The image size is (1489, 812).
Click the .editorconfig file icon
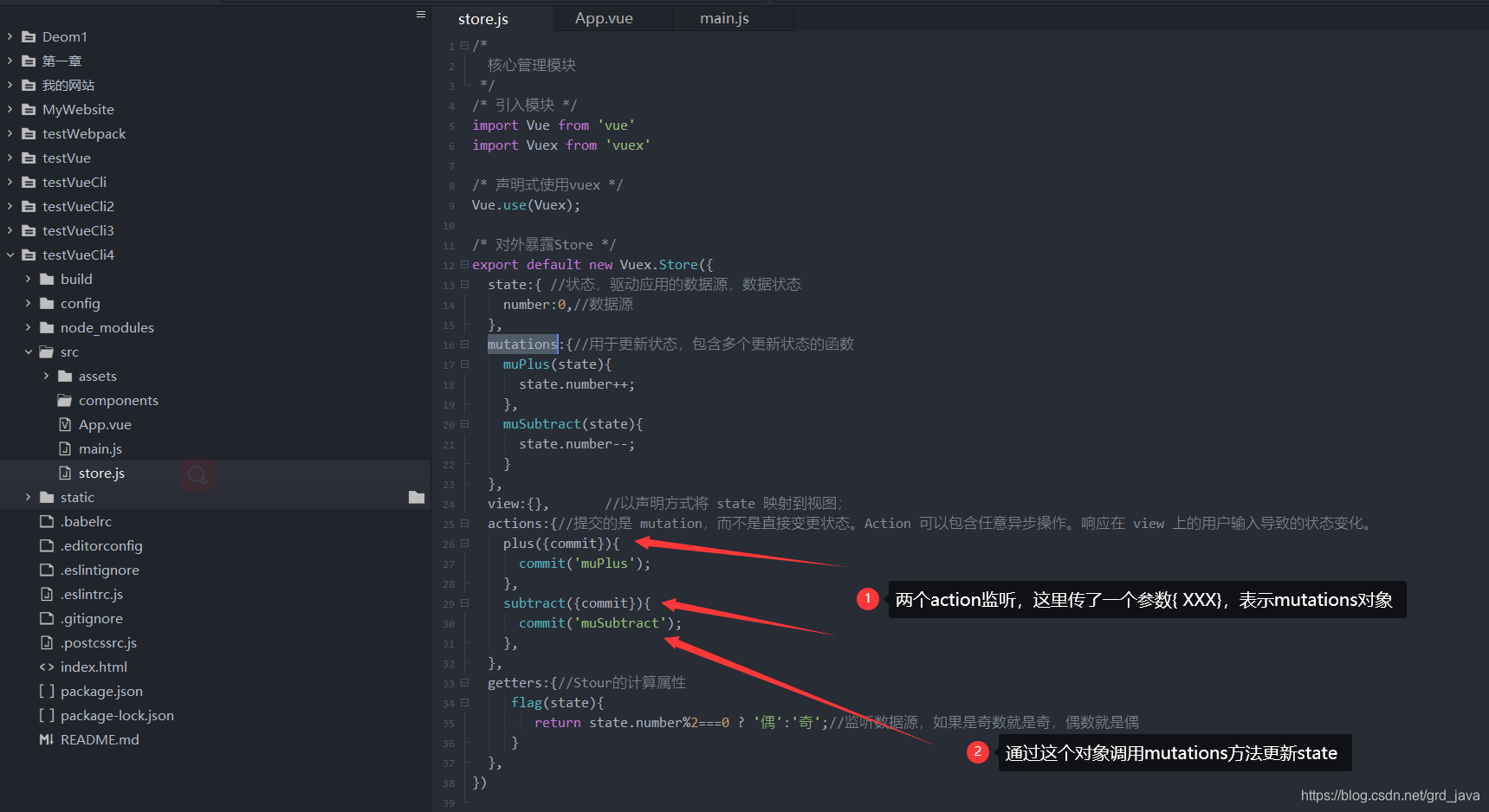(47, 545)
